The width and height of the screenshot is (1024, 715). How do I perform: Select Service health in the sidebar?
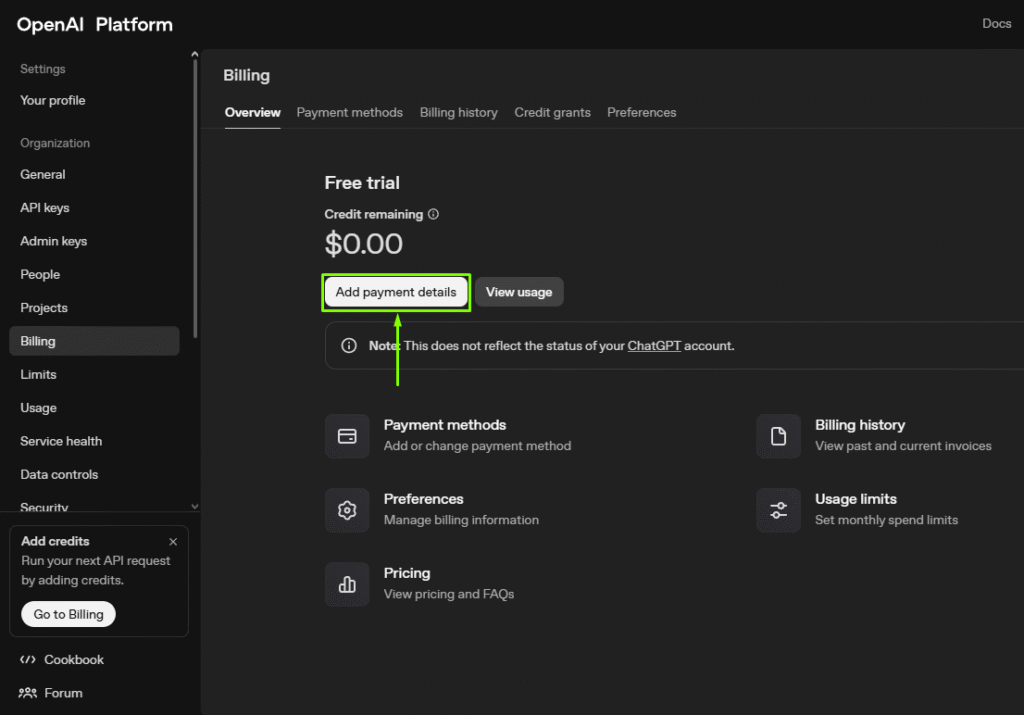point(60,441)
